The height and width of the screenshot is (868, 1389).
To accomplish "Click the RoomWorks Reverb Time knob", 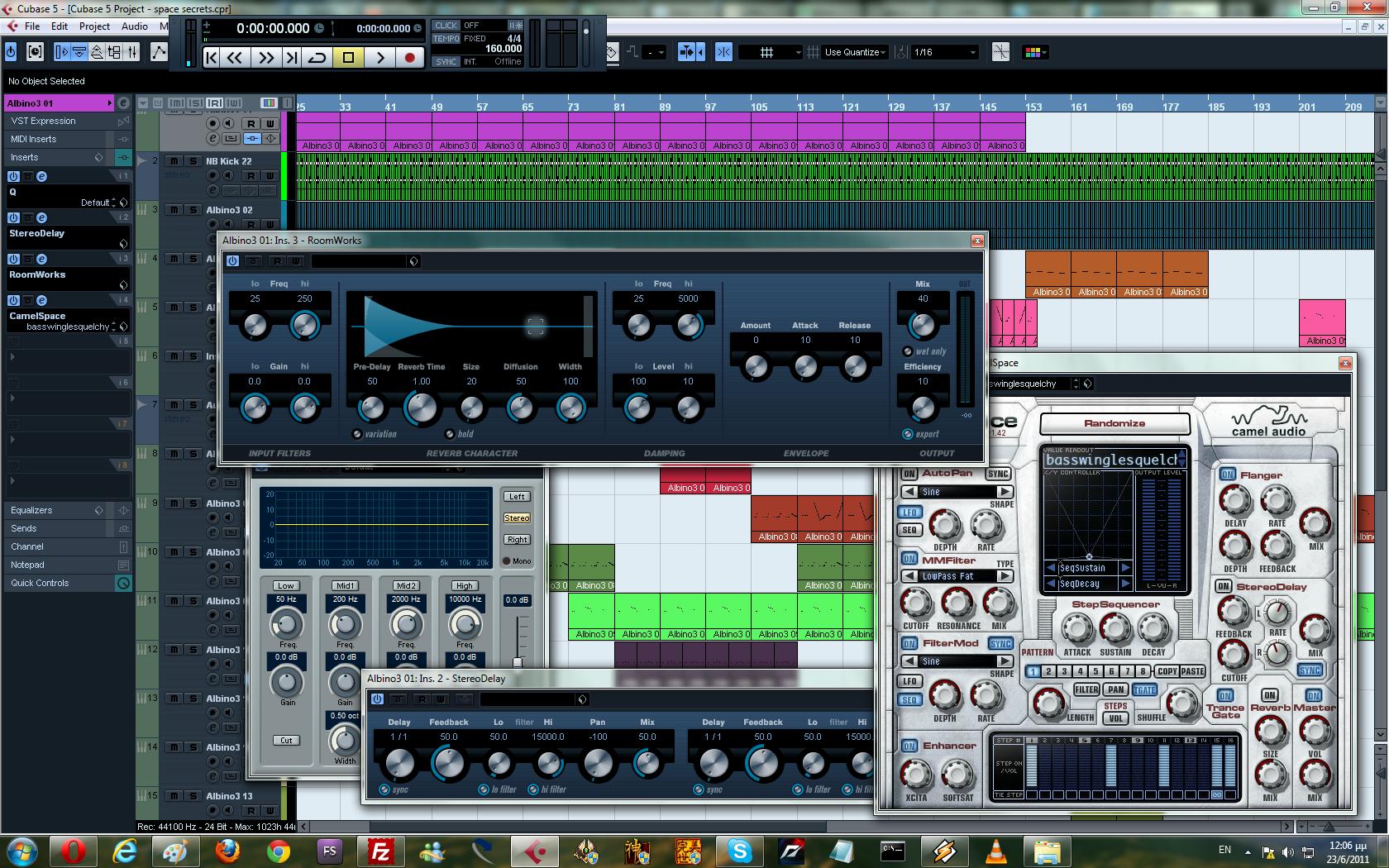I will coord(421,408).
